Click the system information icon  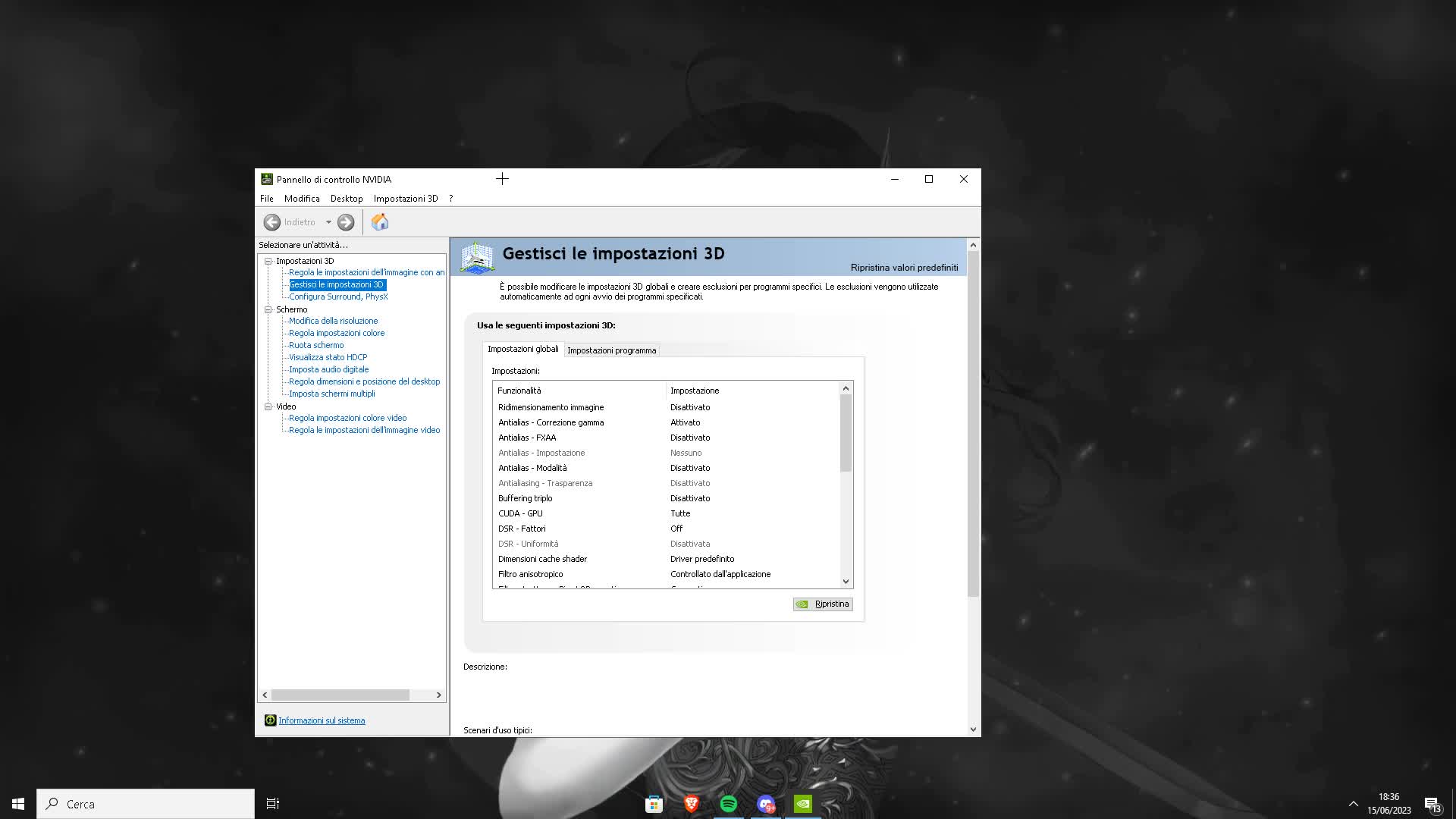[x=270, y=720]
